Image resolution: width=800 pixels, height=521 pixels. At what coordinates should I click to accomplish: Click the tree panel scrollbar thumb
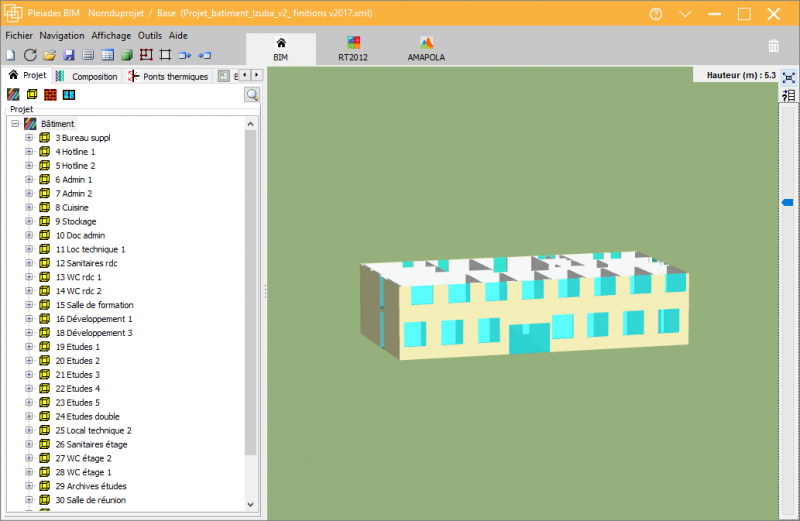[250, 292]
